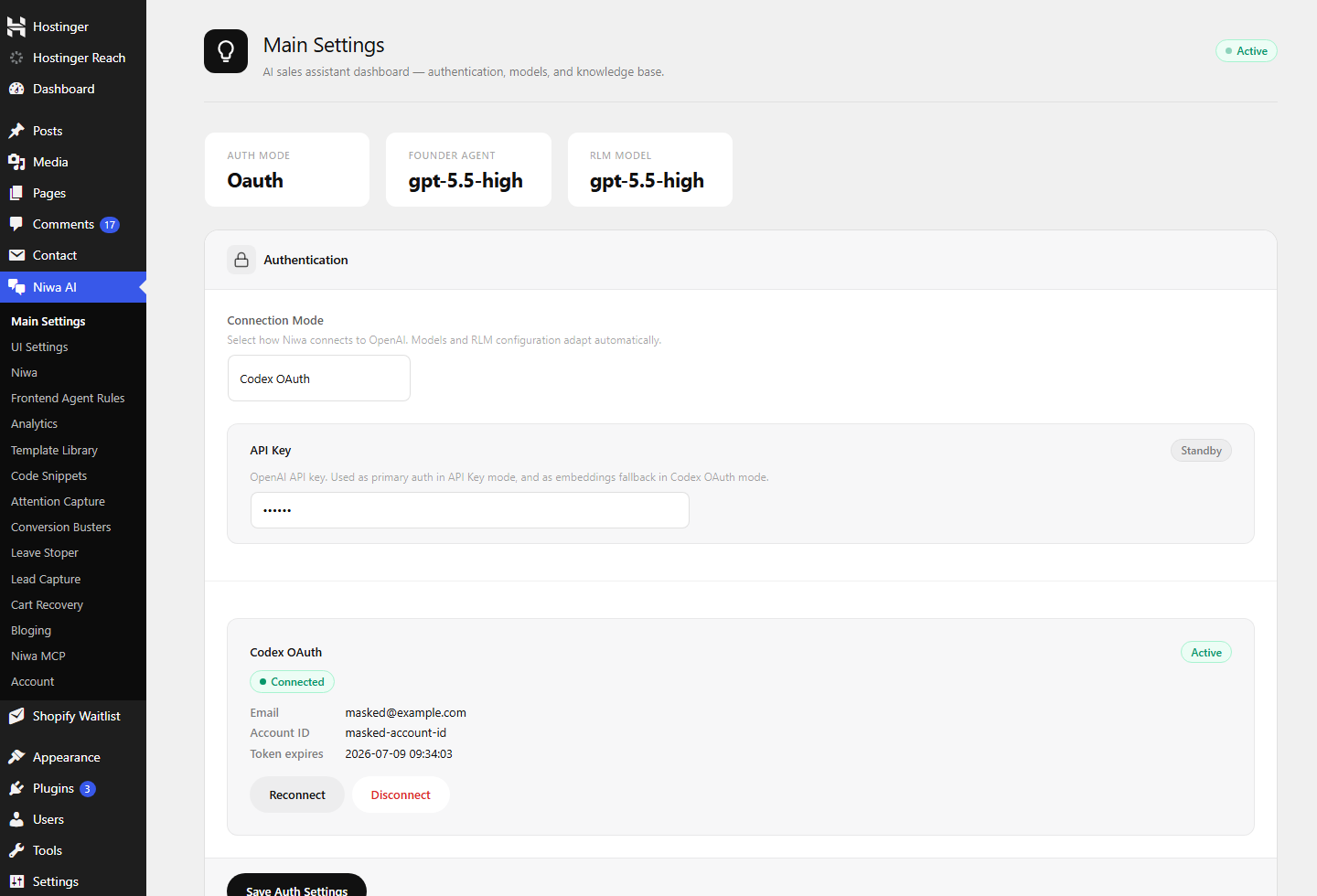Open the Shopify Waitlist menu link
The width and height of the screenshot is (1317, 896).
[76, 716]
